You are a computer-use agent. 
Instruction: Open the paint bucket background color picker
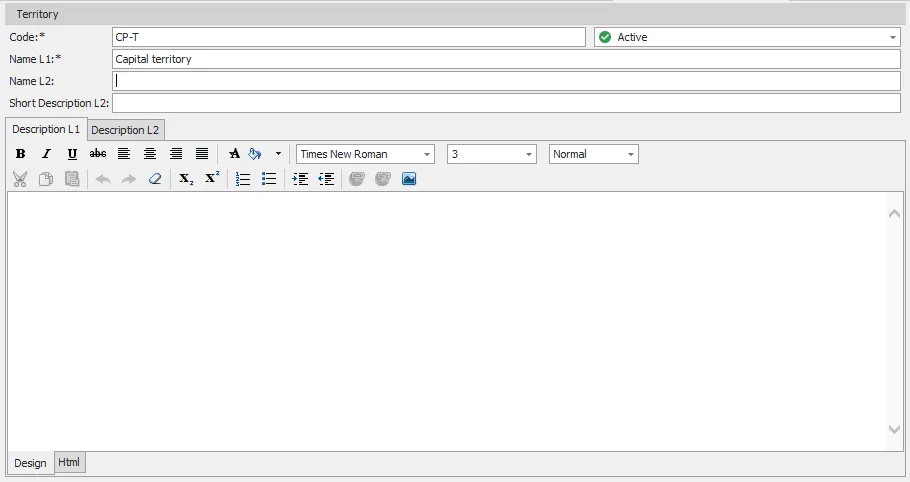coord(255,154)
